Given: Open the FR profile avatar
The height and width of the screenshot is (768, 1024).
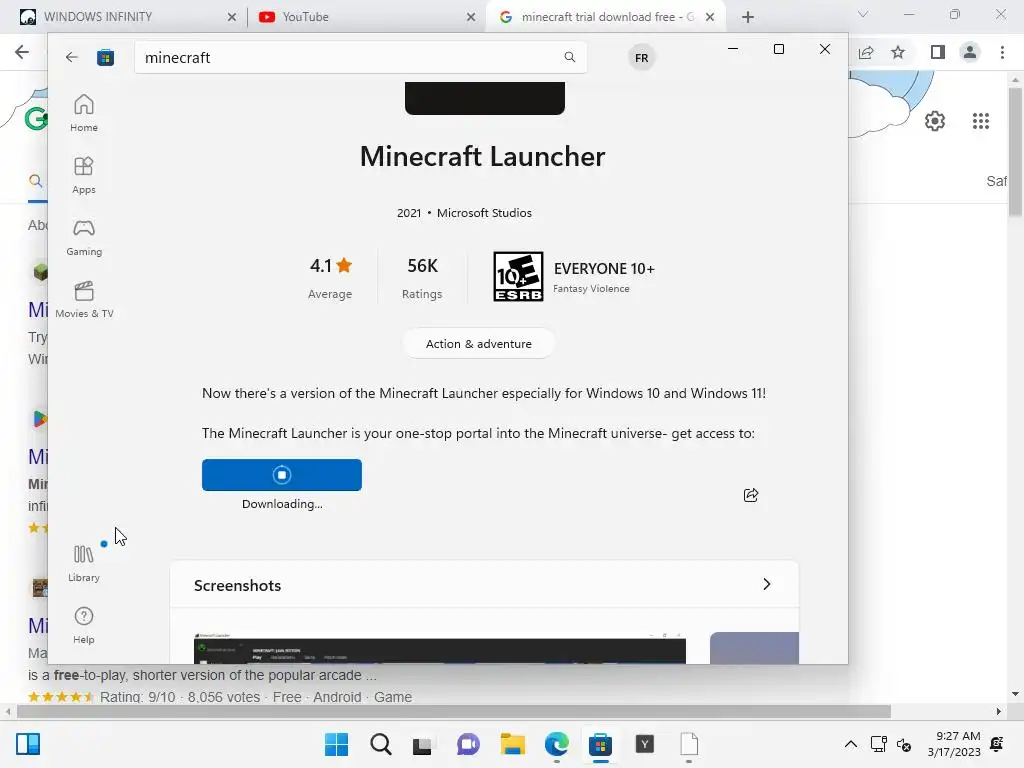Looking at the screenshot, I should click(641, 57).
